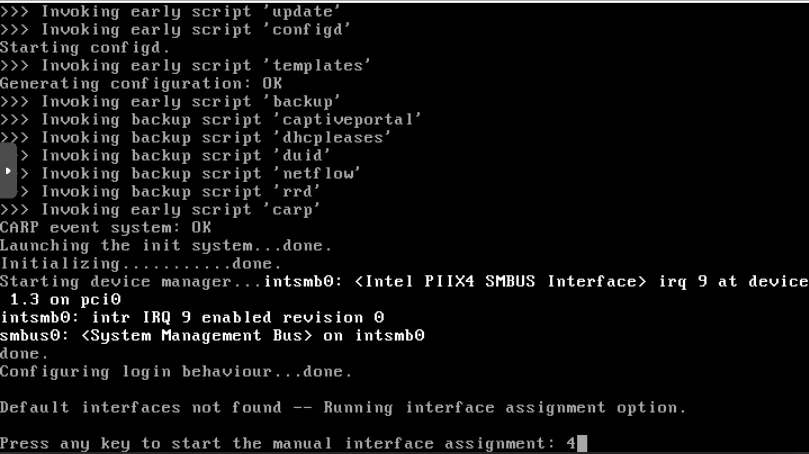Click the early script 'templates' line

[x=185, y=65]
